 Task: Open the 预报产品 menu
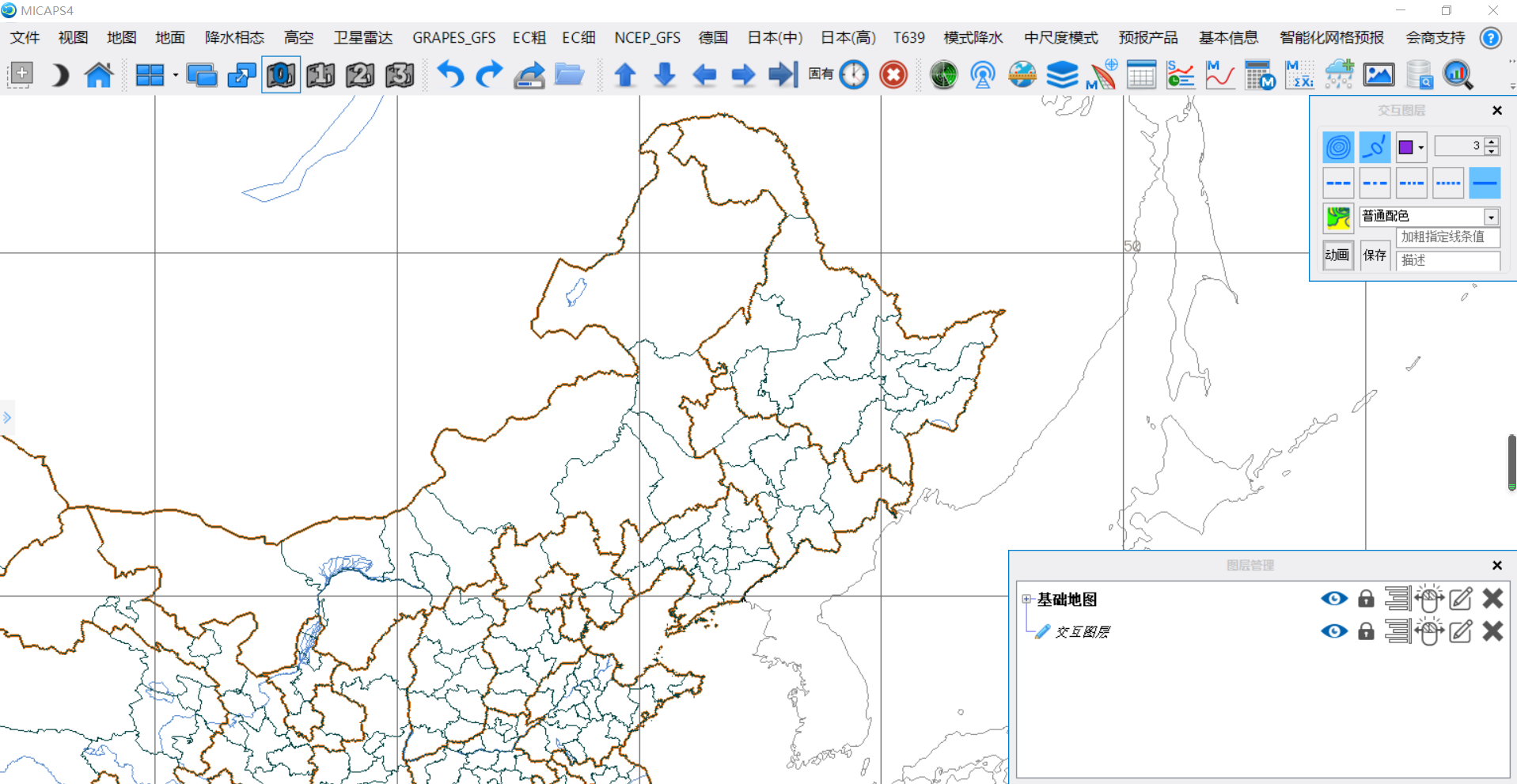(x=1148, y=37)
